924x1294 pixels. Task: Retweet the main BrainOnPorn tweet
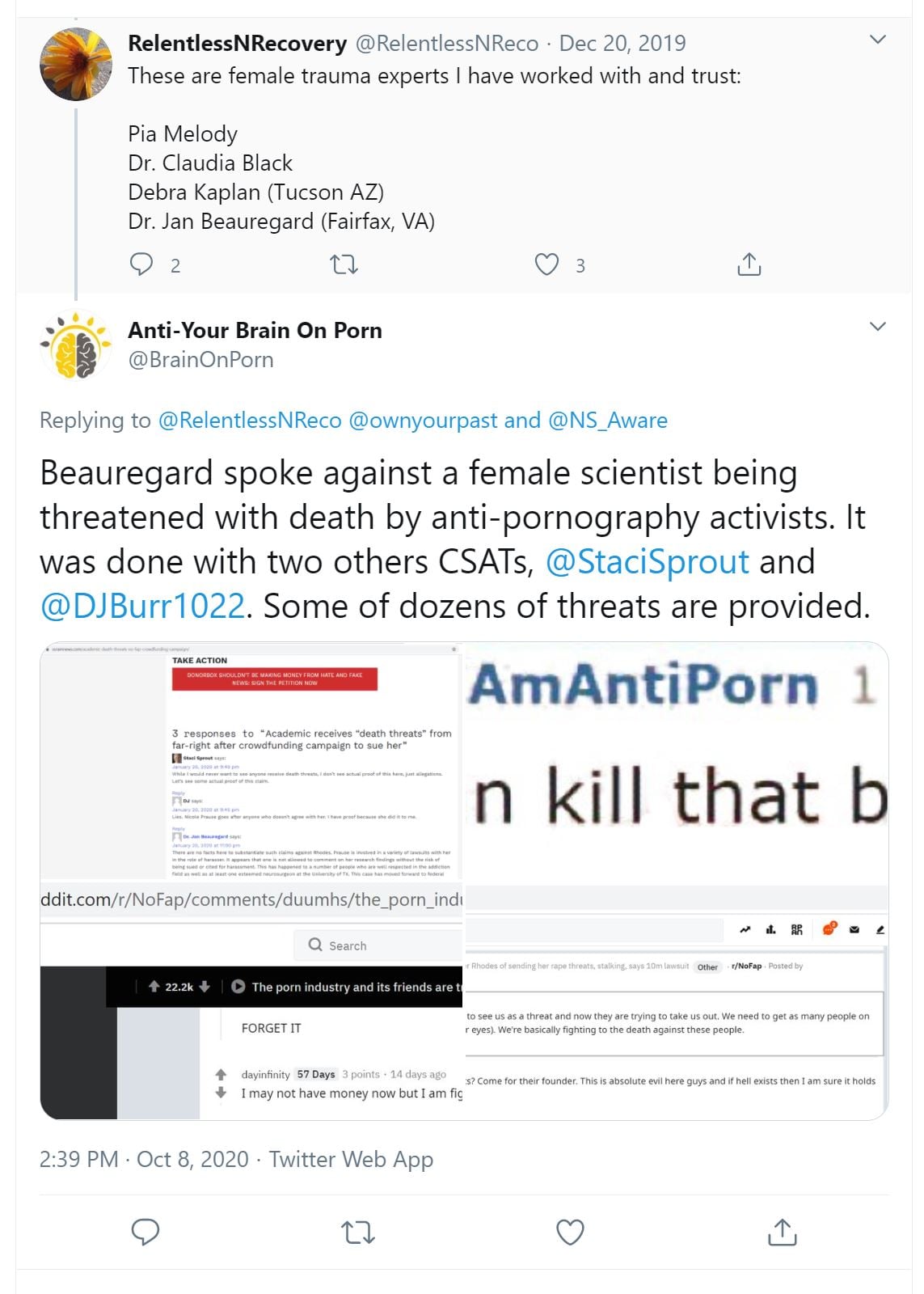pyautogui.click(x=358, y=1232)
